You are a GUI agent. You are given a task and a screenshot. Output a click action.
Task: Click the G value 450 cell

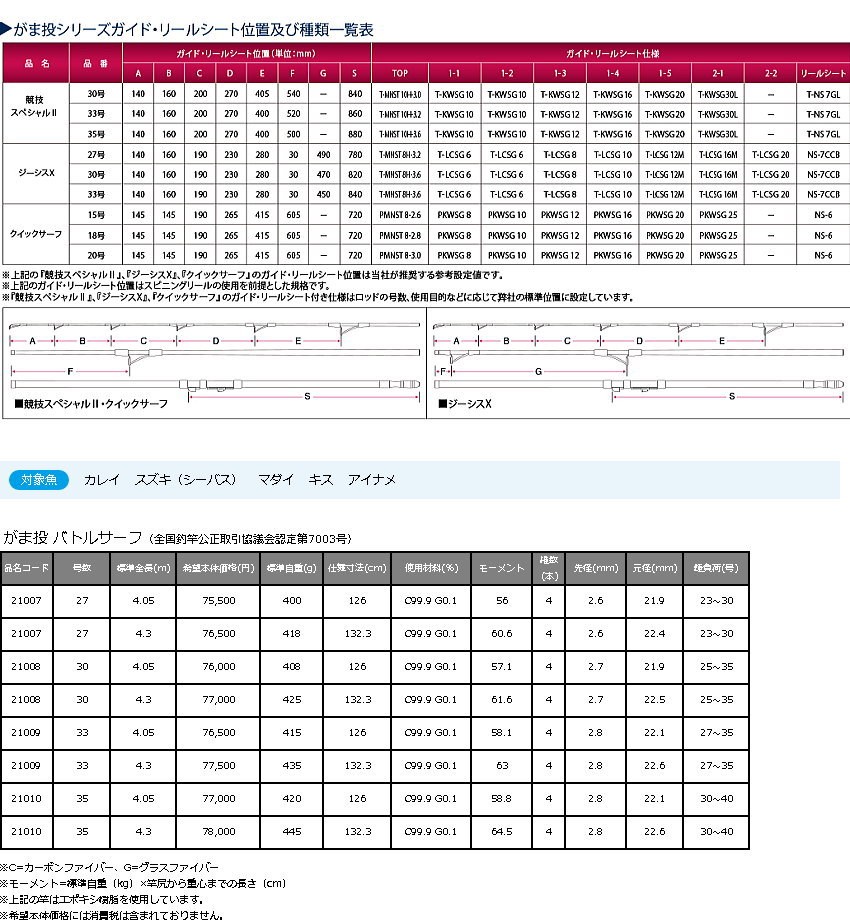pyautogui.click(x=323, y=194)
